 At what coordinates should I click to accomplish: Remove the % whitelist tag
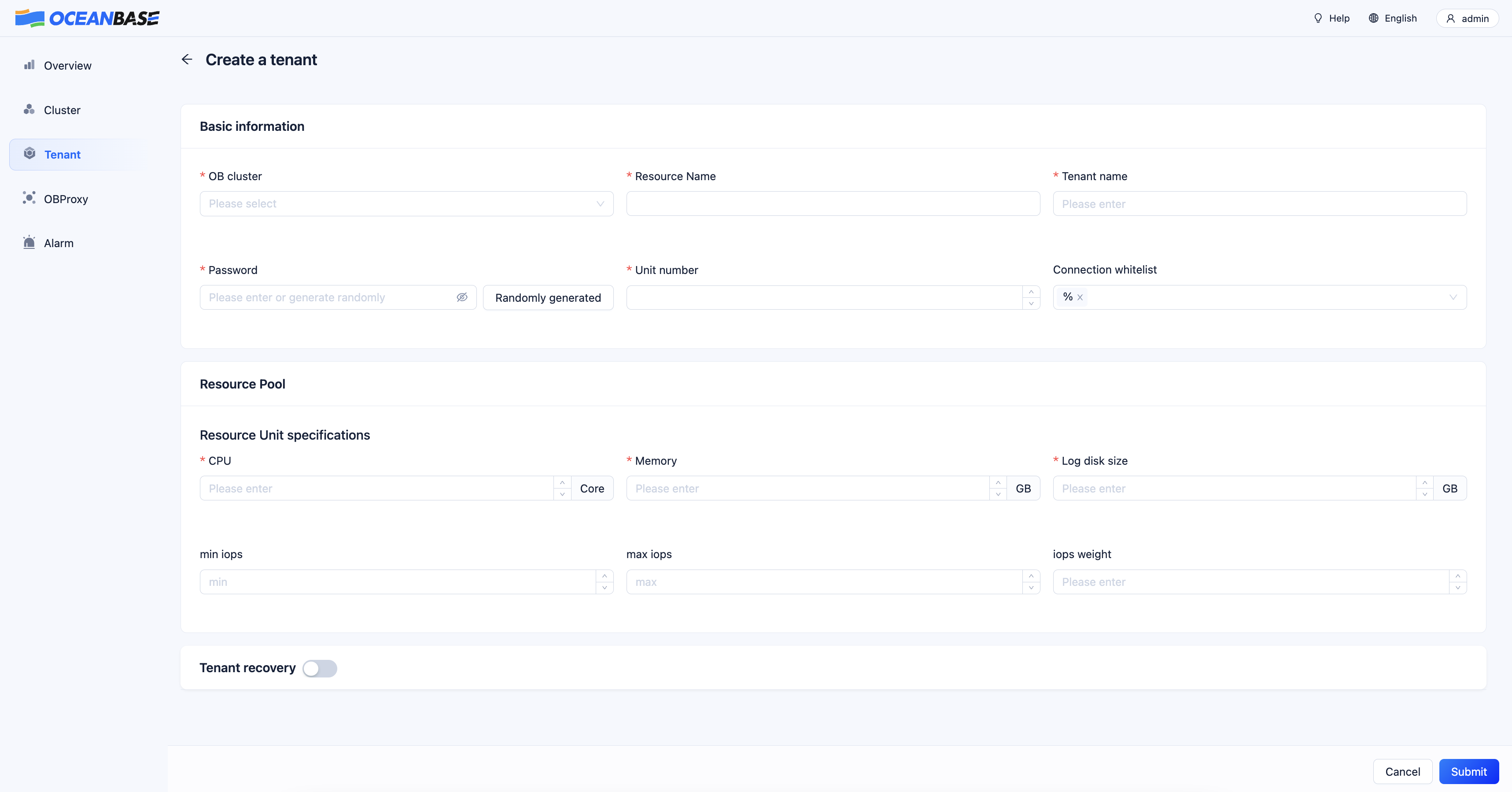[x=1080, y=298]
